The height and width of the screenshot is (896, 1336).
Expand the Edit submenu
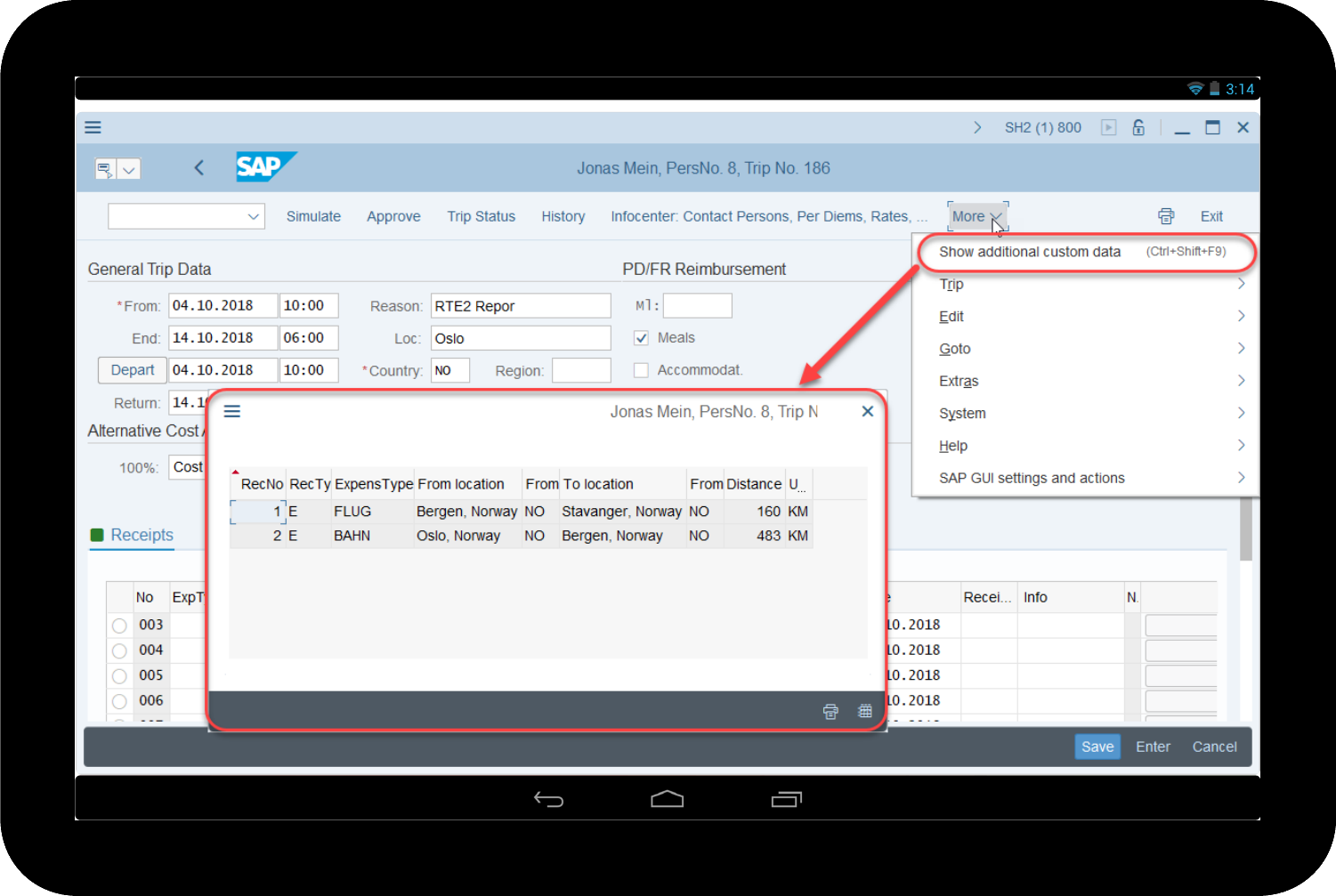(x=1090, y=316)
